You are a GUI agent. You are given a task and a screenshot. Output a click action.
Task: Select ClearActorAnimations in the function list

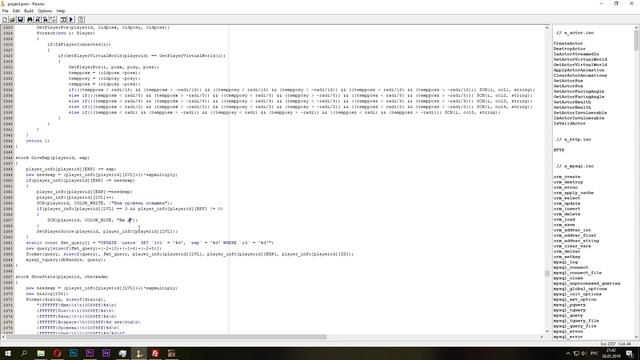[580, 76]
